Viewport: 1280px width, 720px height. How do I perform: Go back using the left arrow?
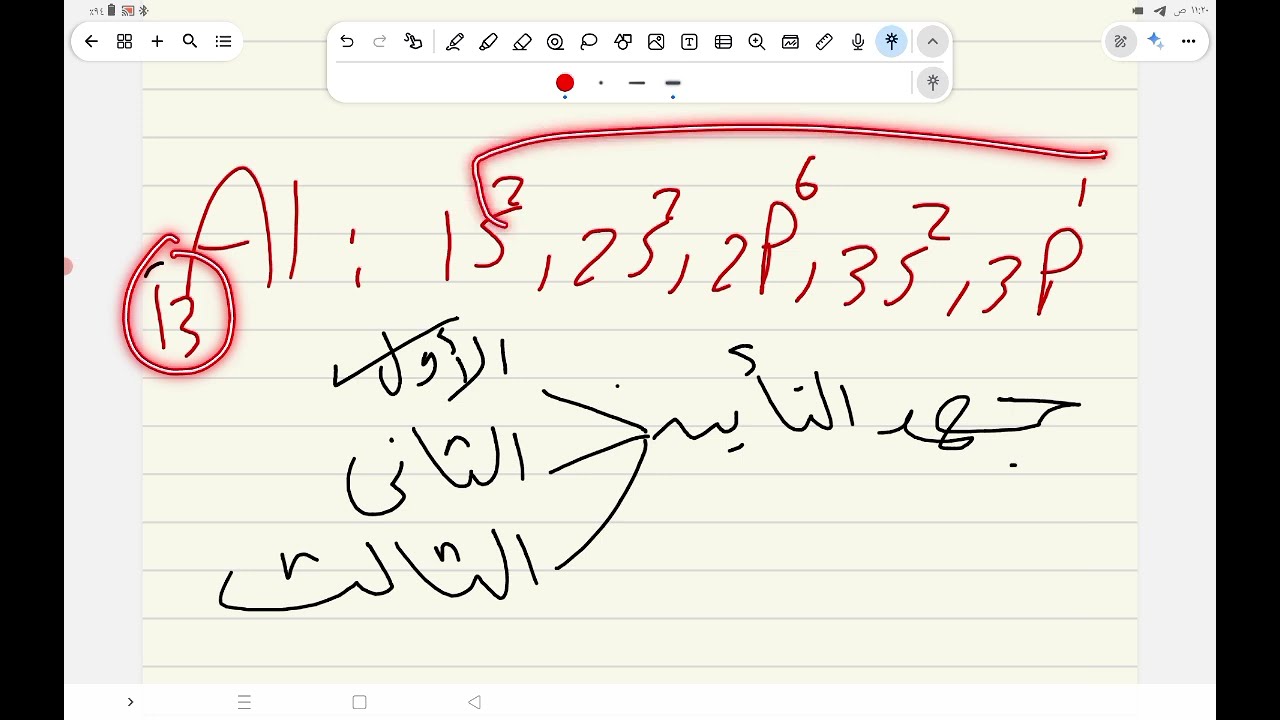coord(91,41)
